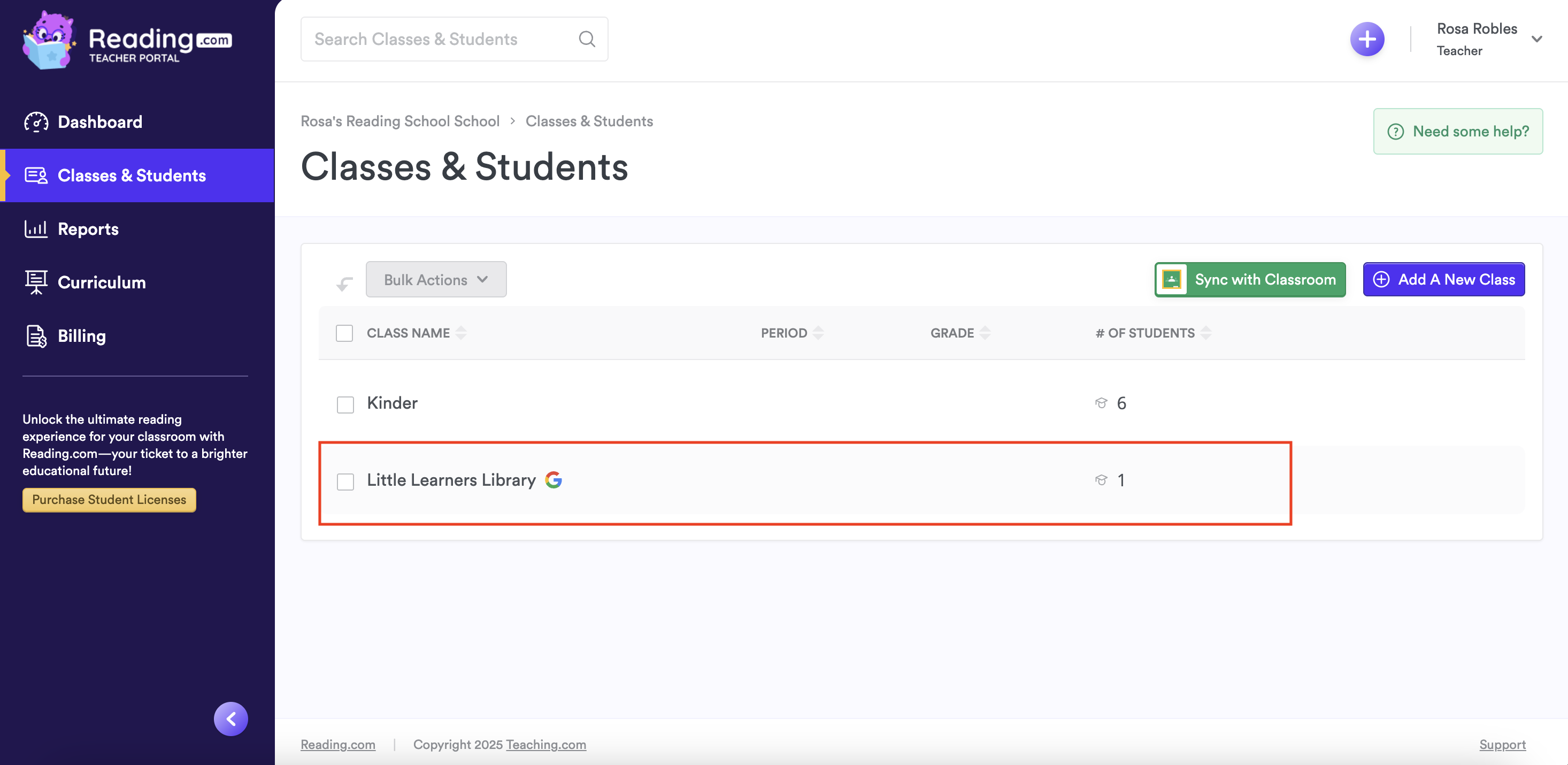1568x765 pixels.
Task: Sort by number of students column
Action: point(1205,333)
